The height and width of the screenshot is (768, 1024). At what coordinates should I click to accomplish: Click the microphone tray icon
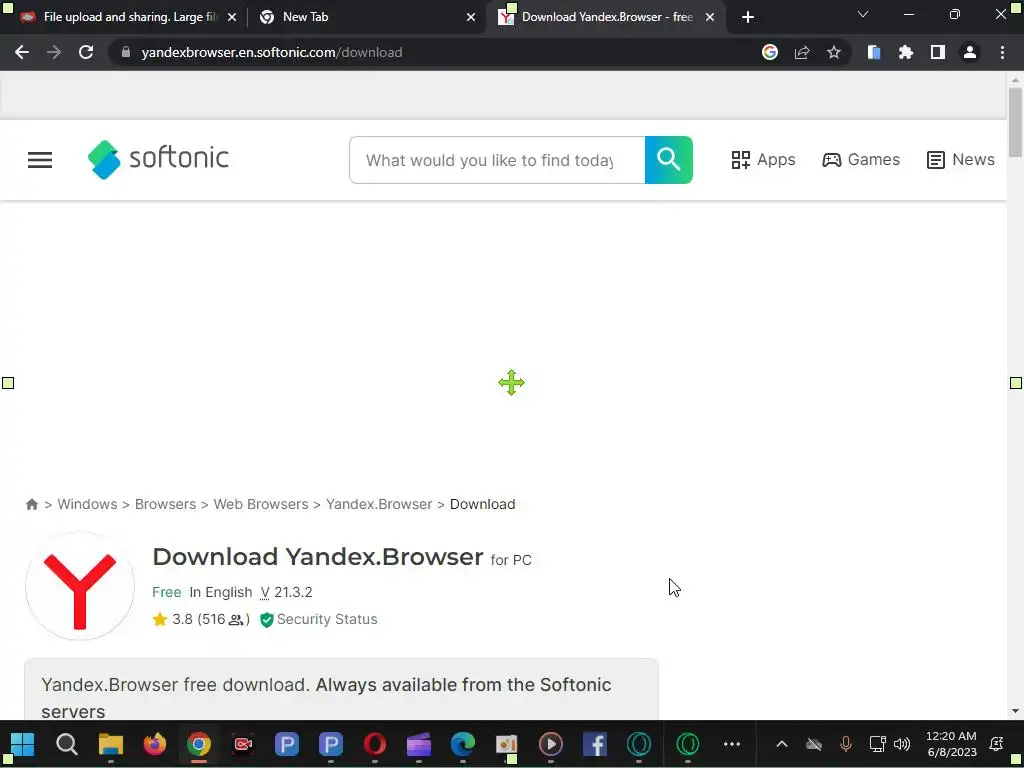click(846, 744)
